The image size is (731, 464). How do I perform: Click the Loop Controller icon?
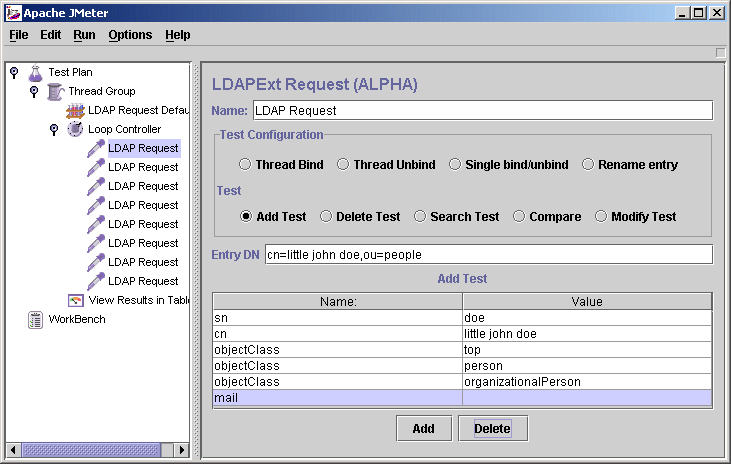[x=75, y=129]
